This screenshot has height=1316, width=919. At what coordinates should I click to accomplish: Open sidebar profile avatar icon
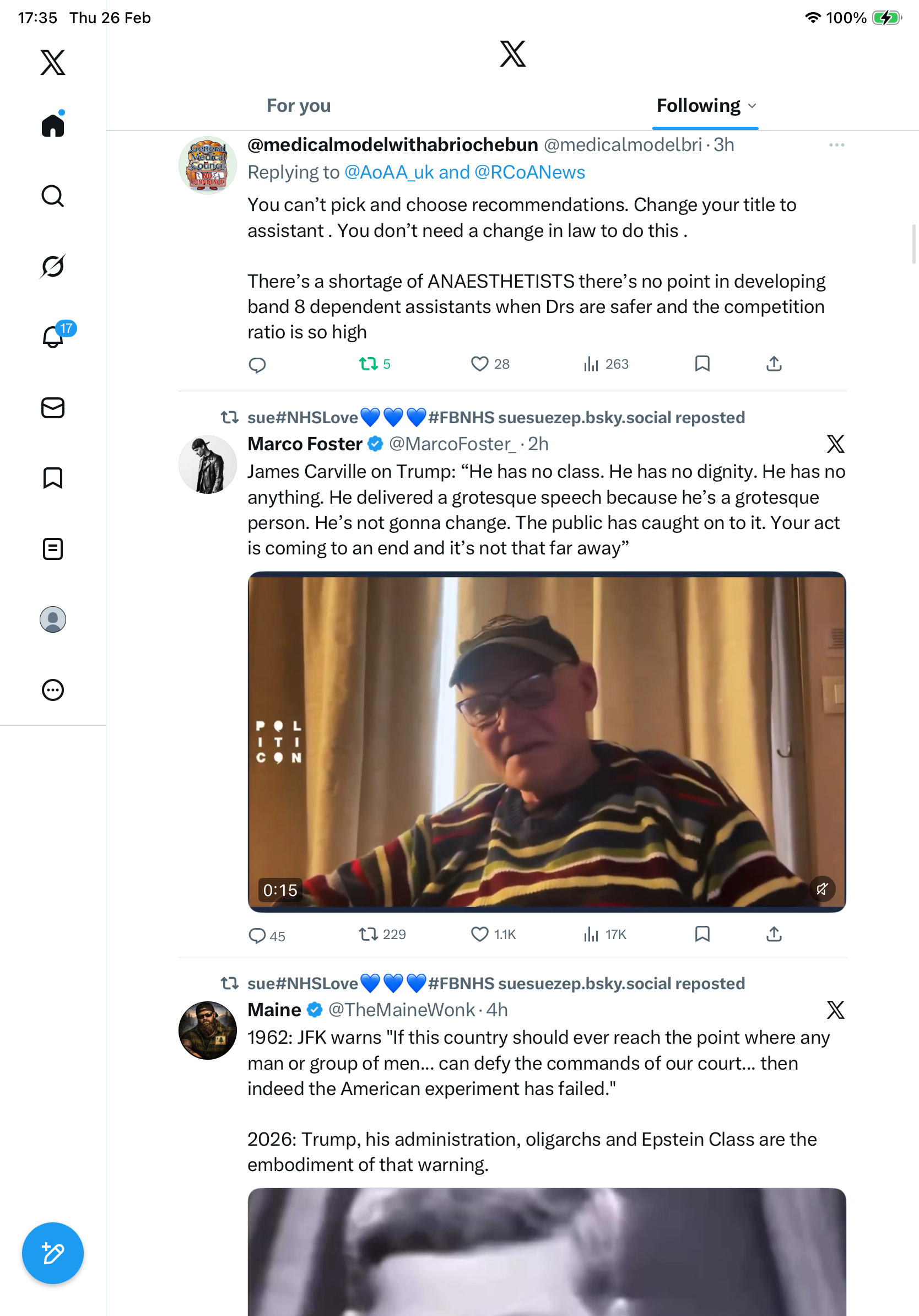[53, 619]
